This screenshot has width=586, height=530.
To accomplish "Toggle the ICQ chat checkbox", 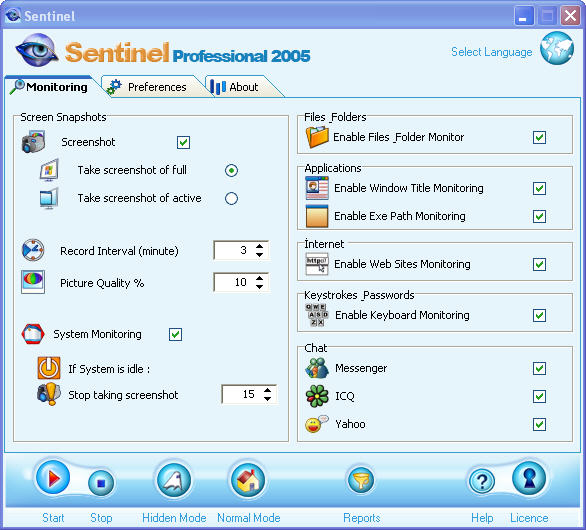I will coord(539,396).
